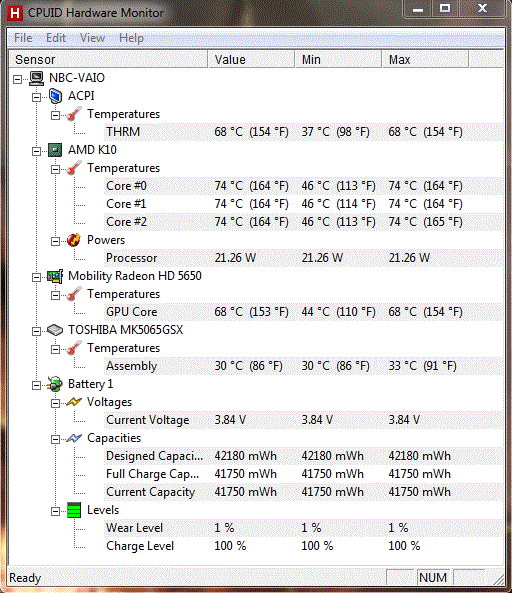The image size is (512, 593).
Task: Select the Wear Level row
Action: click(x=304, y=528)
